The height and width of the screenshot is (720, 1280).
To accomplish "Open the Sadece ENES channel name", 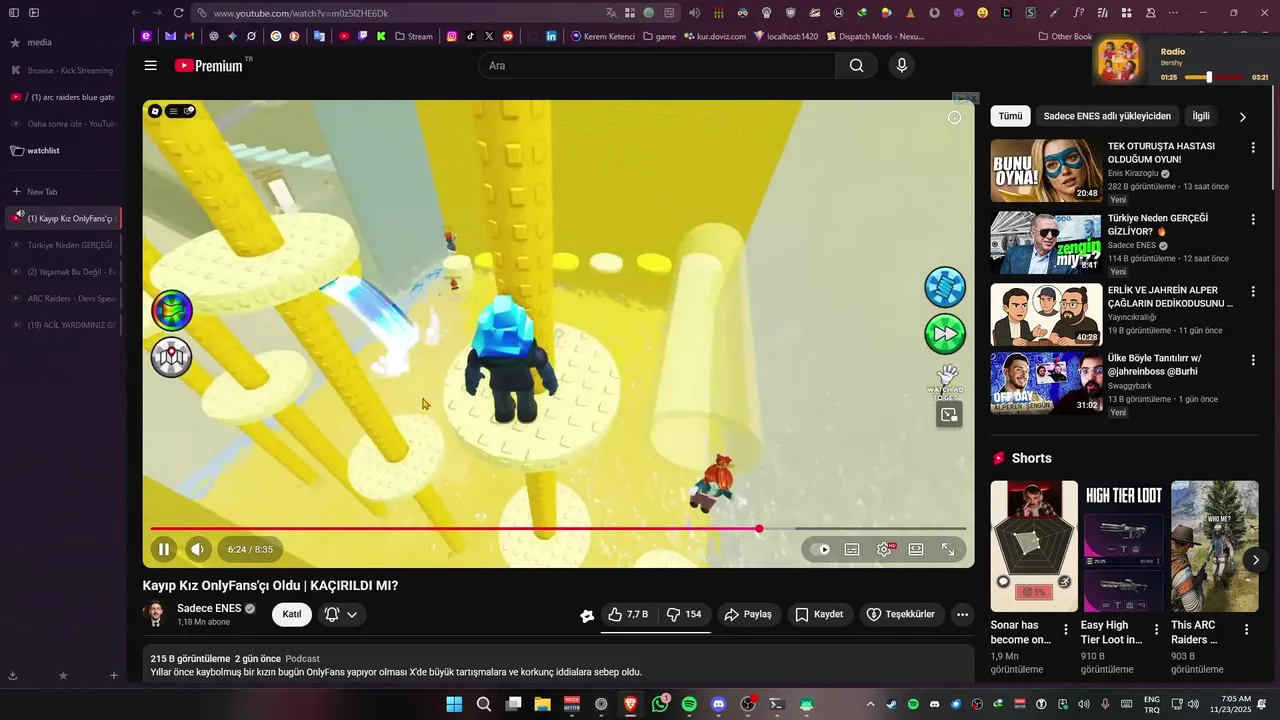I will pyautogui.click(x=209, y=608).
